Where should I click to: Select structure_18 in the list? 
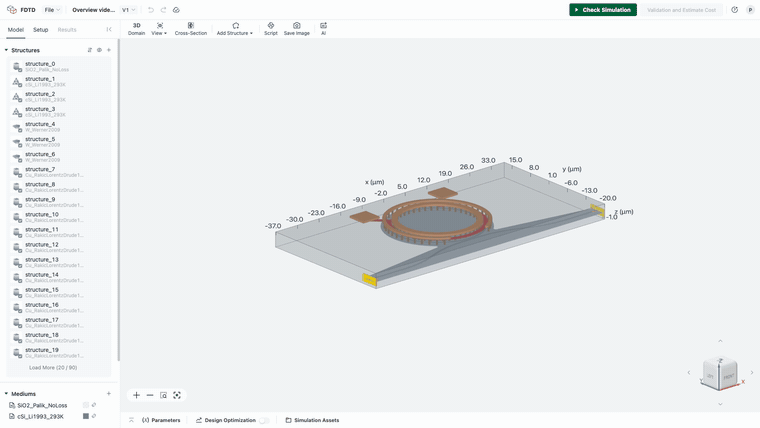[x=59, y=337]
